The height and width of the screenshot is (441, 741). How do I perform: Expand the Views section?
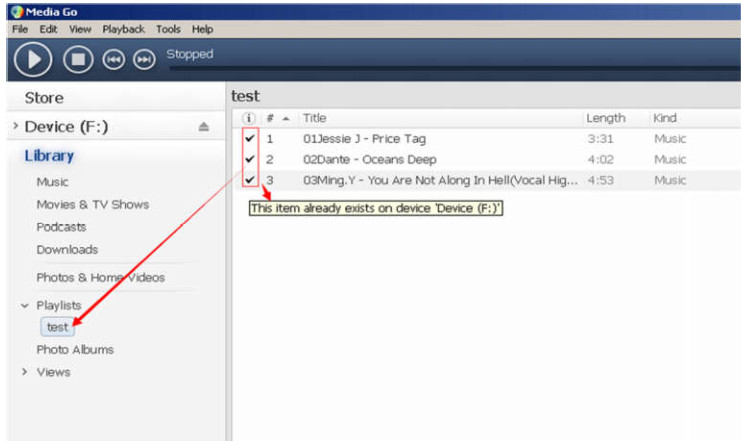pos(25,372)
